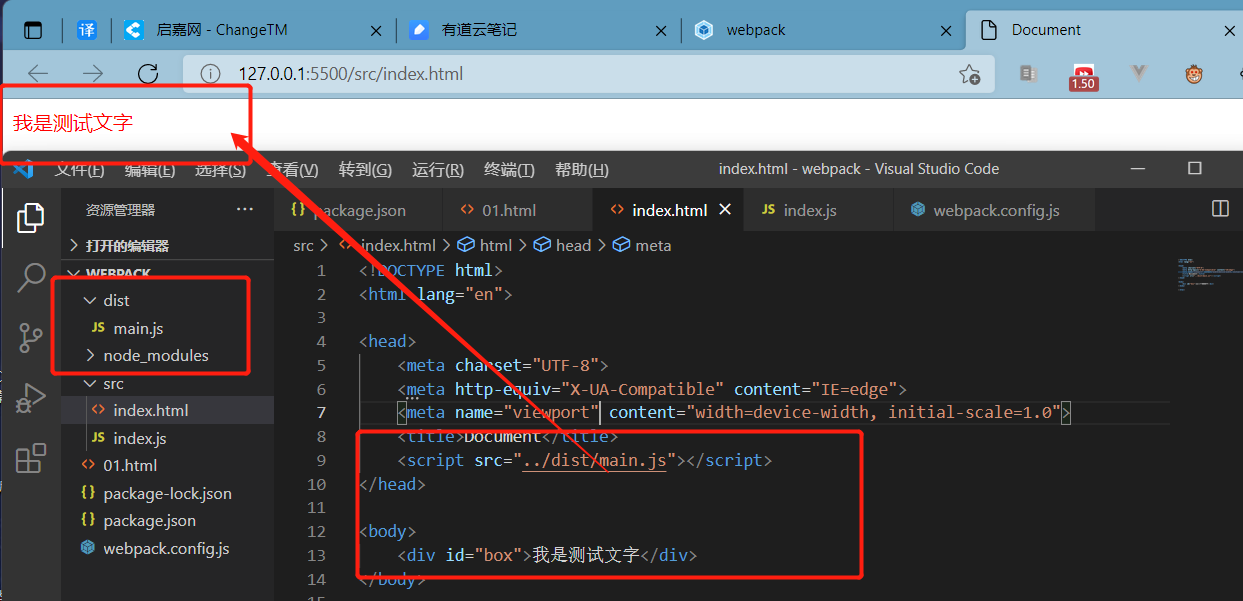Open webpack.config.js in explorer tree

tap(167, 548)
